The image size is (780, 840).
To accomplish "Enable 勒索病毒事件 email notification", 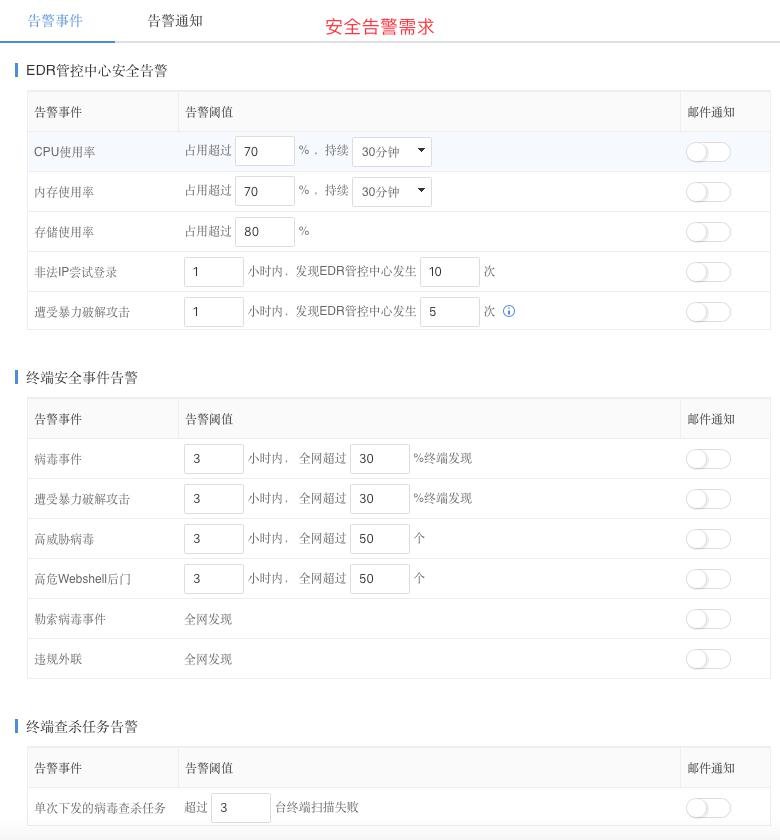I will [x=708, y=619].
